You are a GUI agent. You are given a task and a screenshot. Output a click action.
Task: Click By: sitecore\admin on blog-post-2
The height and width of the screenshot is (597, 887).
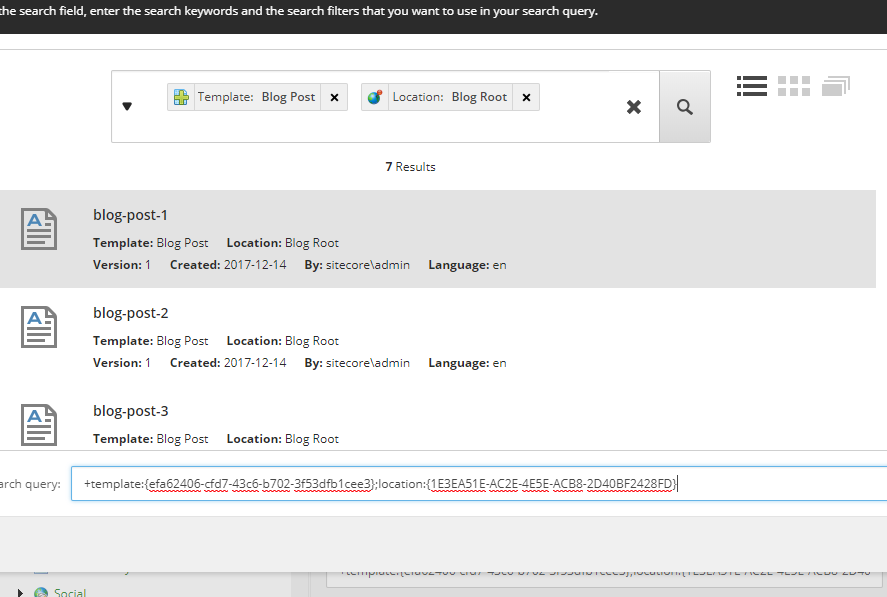pos(357,363)
